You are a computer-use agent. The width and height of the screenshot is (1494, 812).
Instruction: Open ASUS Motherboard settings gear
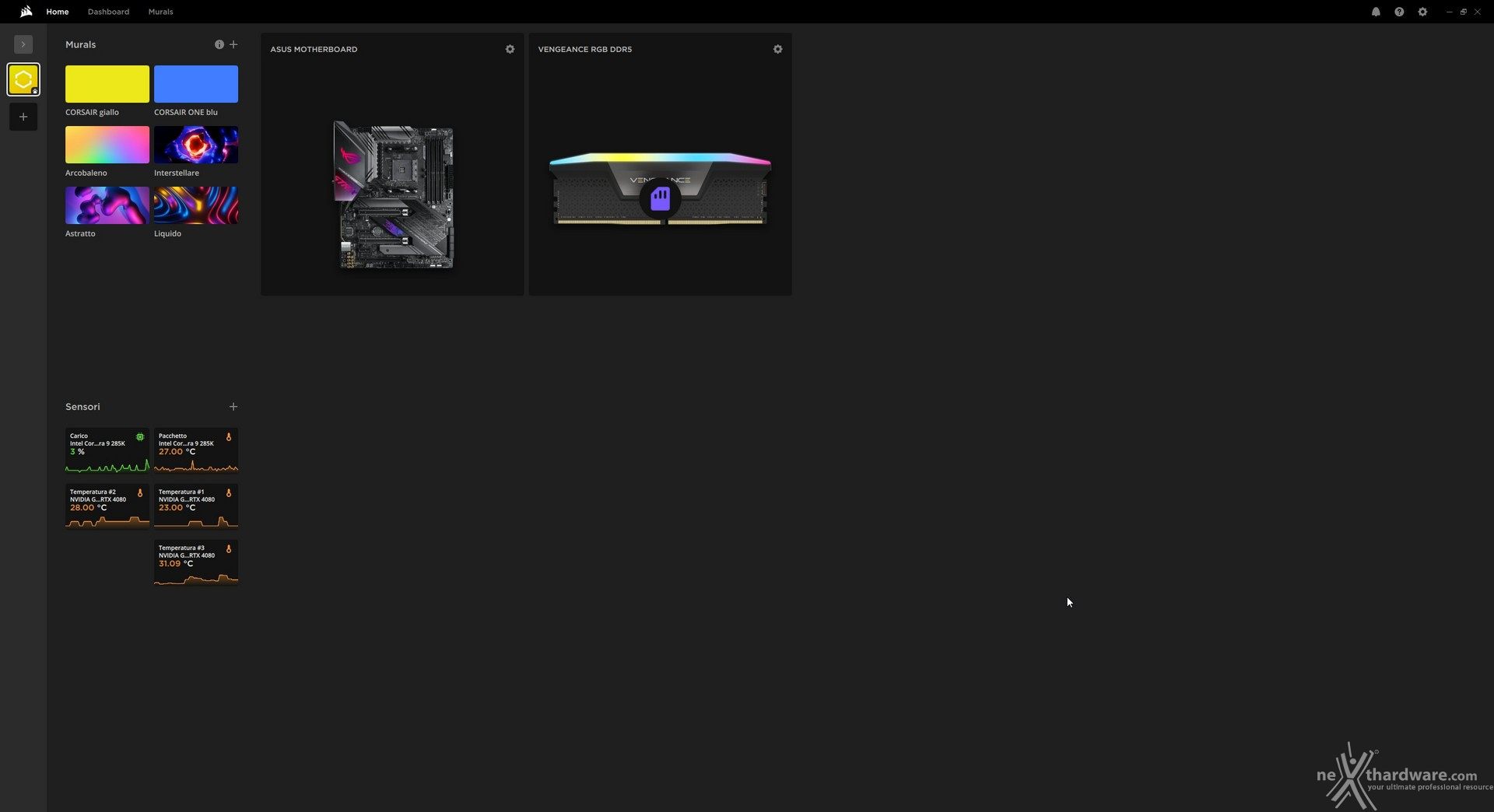pos(510,49)
